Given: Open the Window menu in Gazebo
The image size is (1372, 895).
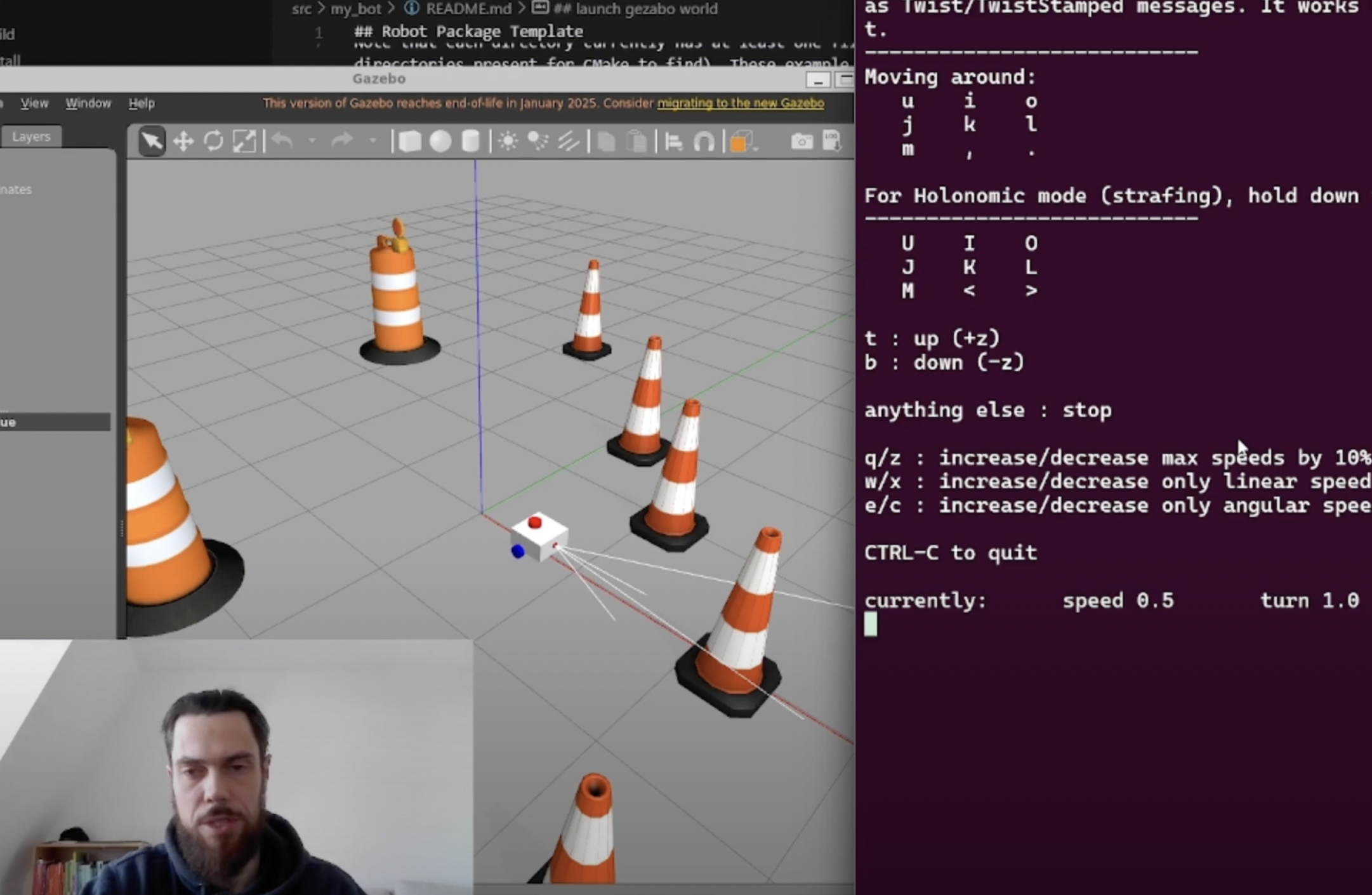Looking at the screenshot, I should pos(88,103).
